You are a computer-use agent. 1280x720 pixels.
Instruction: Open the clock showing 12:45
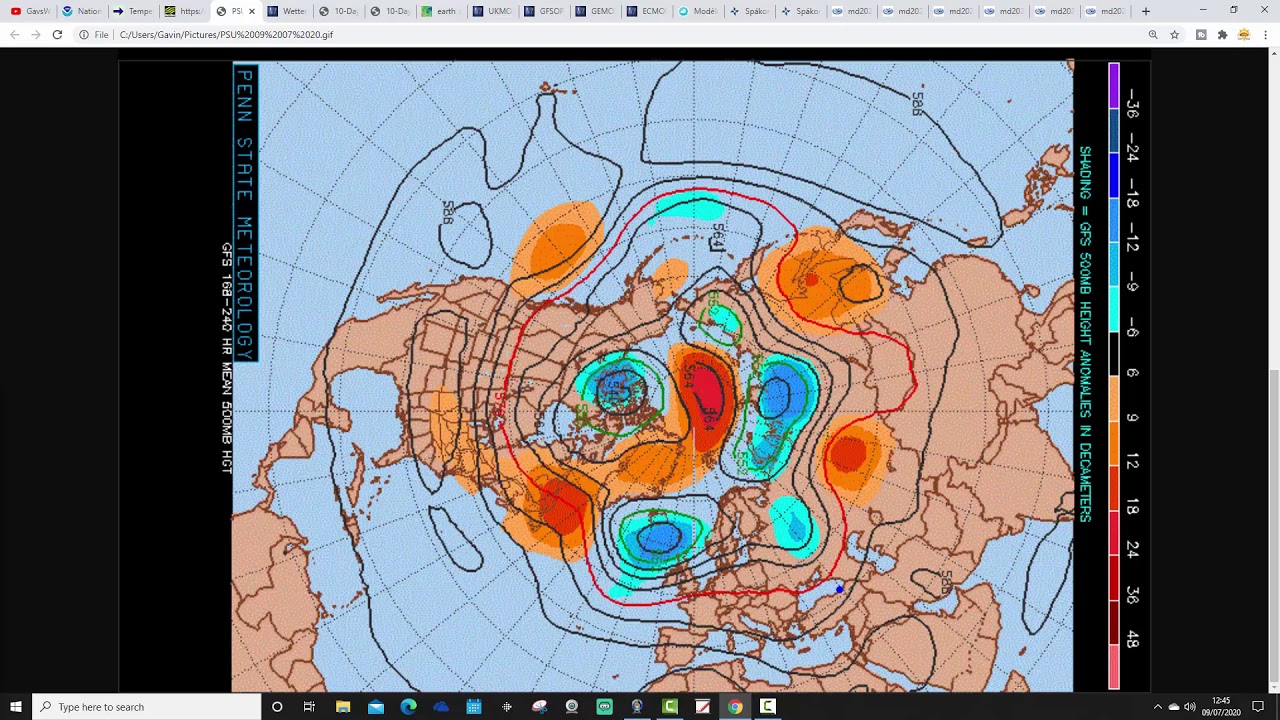coord(1220,707)
